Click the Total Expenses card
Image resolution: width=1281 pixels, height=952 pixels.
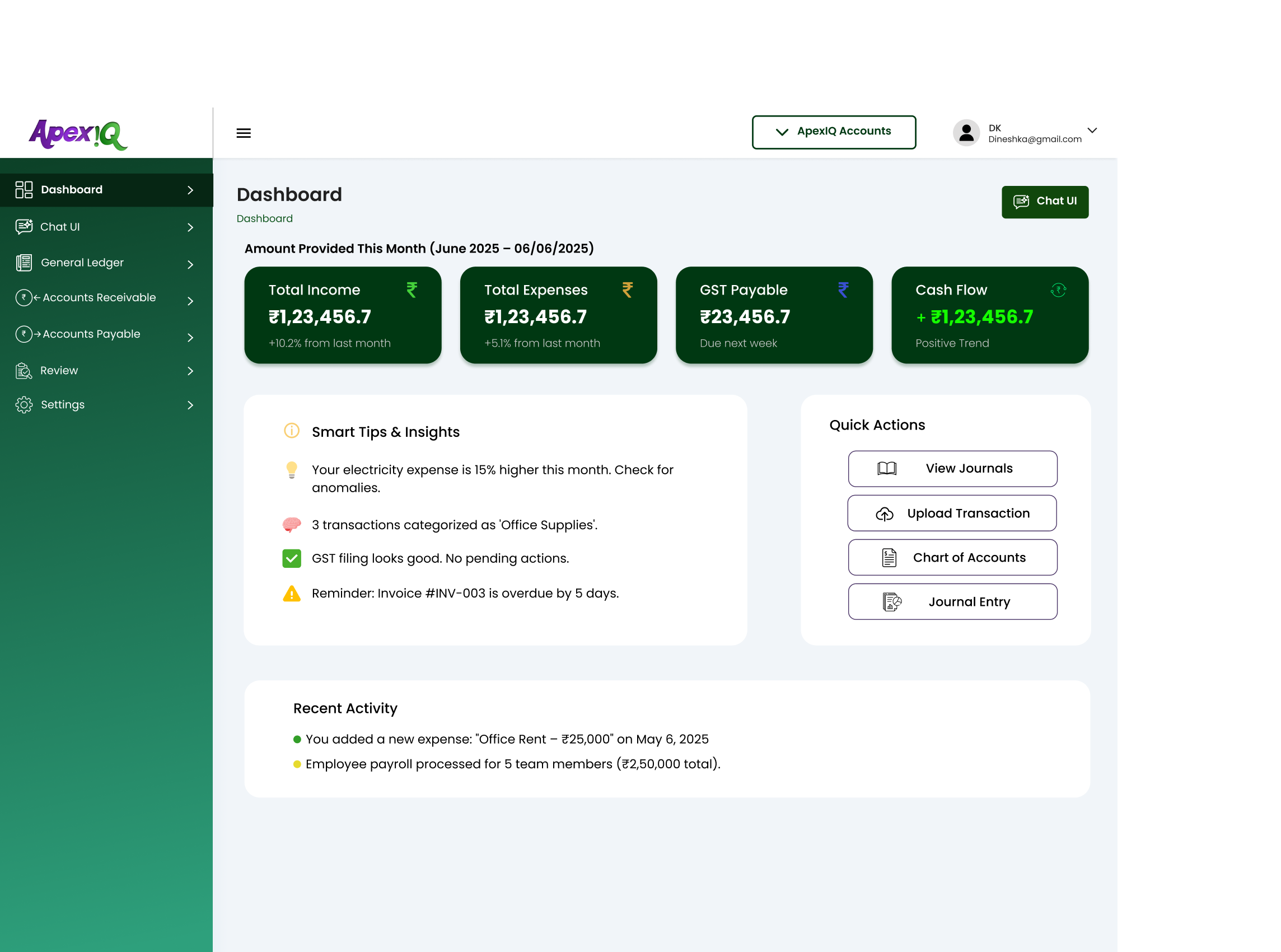(x=558, y=315)
